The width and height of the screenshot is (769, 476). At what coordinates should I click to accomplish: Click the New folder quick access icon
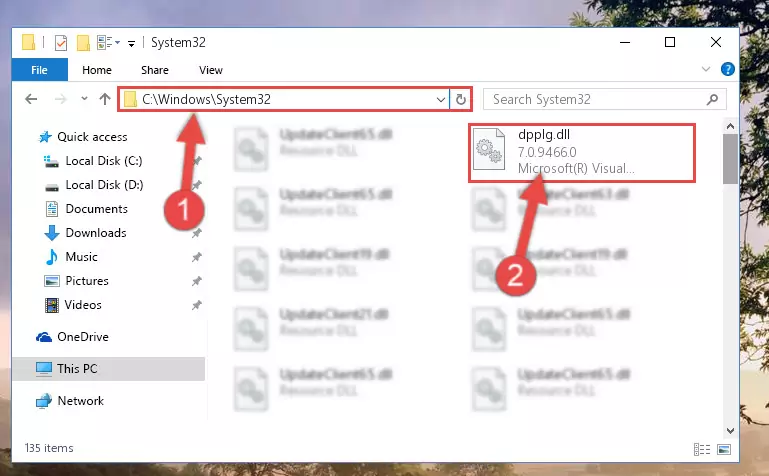coord(83,43)
